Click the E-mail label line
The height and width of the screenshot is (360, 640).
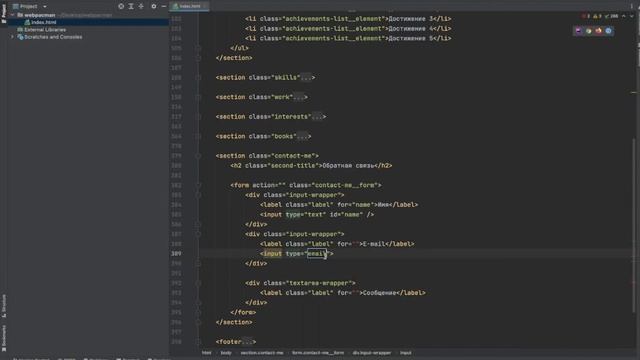coord(337,244)
